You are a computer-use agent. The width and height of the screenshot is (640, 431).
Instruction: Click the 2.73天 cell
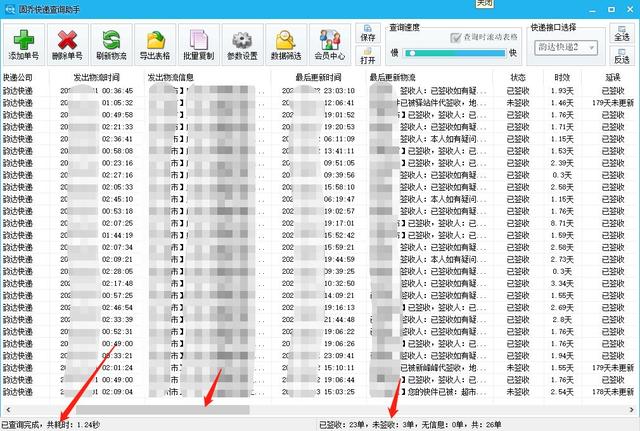(562, 260)
